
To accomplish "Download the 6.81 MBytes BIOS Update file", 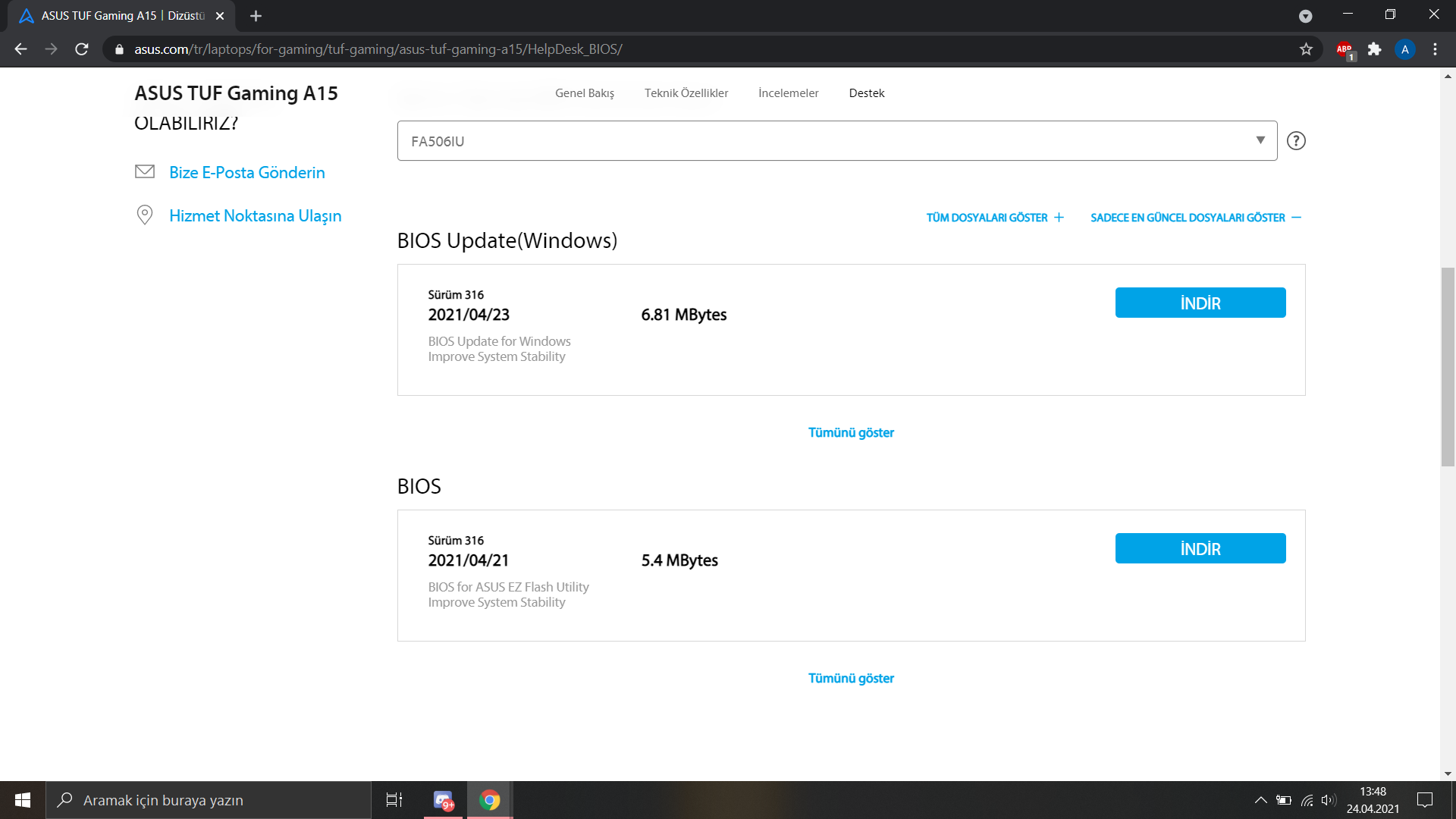I will 1200,303.
